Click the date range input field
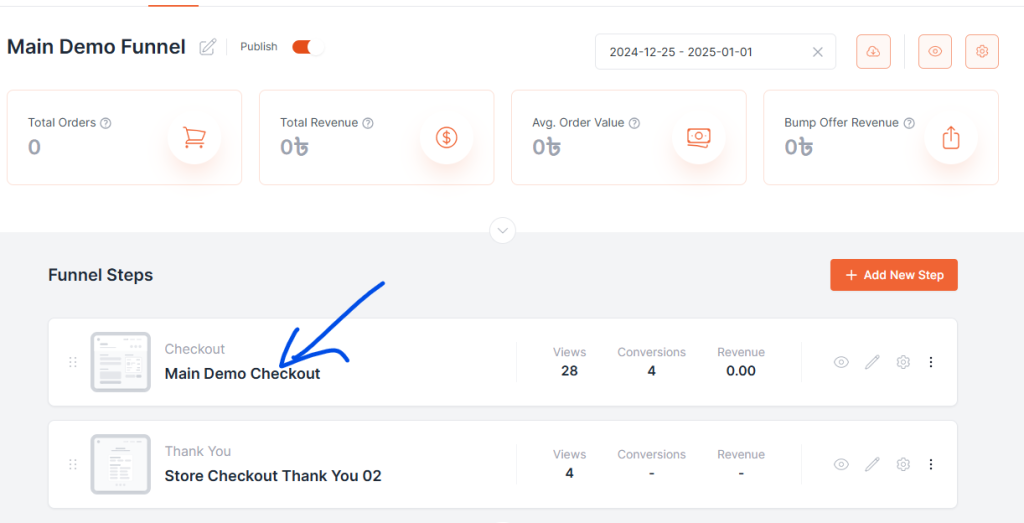1024x523 pixels. 700,52
